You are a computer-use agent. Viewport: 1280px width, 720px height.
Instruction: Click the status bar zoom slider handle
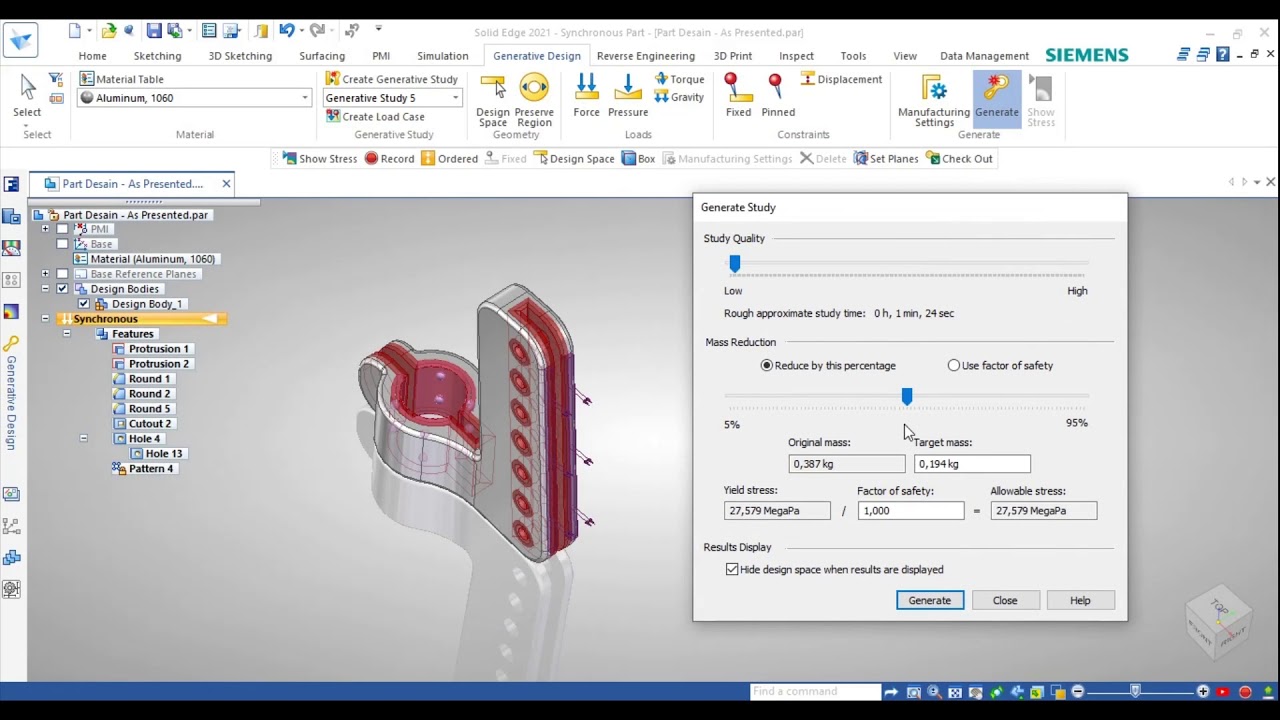[1135, 691]
